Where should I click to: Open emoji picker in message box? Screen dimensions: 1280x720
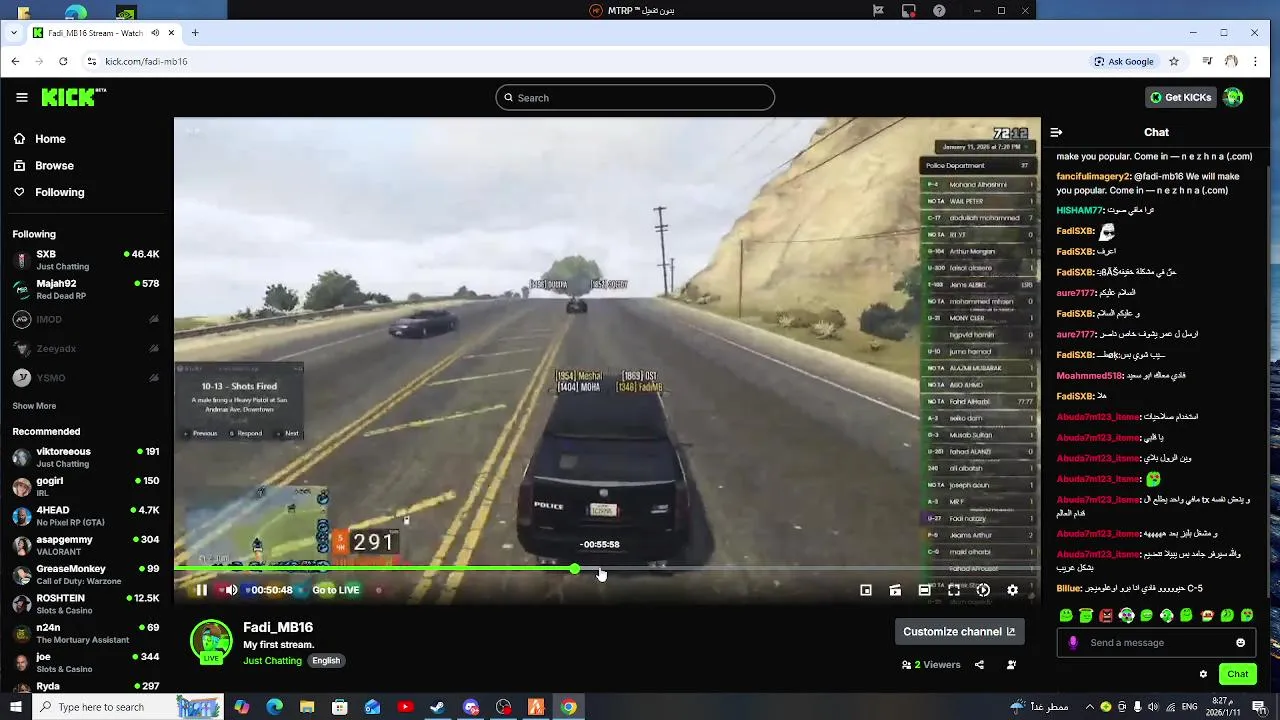pos(1240,643)
